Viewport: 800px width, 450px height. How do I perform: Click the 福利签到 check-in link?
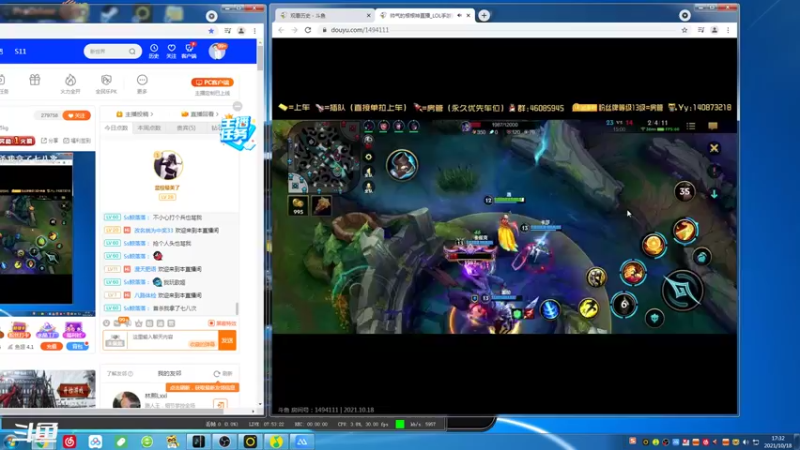click(x=77, y=140)
